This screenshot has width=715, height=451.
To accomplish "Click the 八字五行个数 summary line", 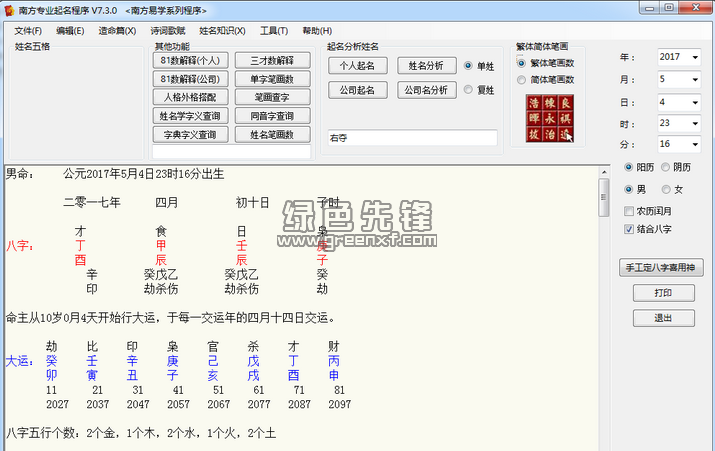I will 141,433.
